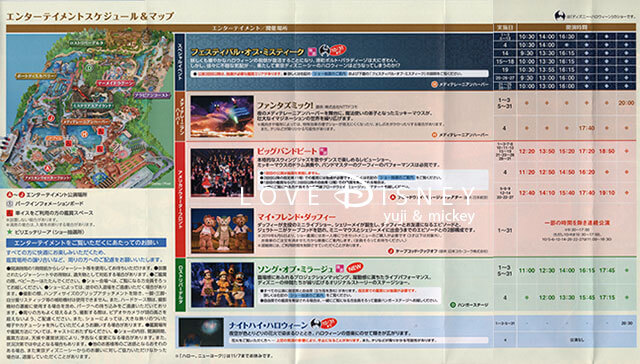Click the Halloween Mickey icon beside フェスティバル・オブ・ミスティーク
The height and width of the screenshot is (364, 640).
[x=324, y=50]
